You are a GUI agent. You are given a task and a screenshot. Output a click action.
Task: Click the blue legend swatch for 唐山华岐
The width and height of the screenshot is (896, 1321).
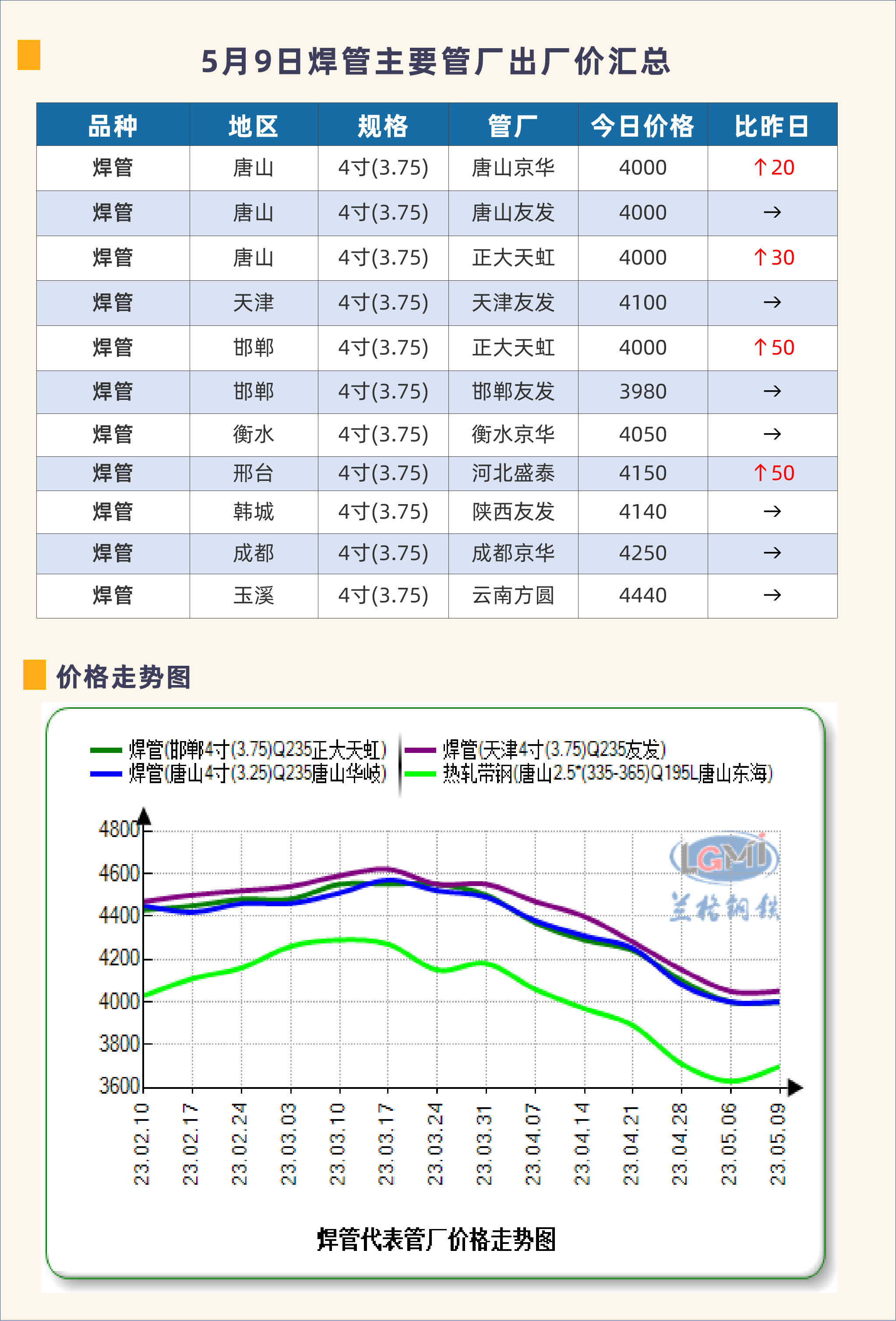[x=106, y=774]
